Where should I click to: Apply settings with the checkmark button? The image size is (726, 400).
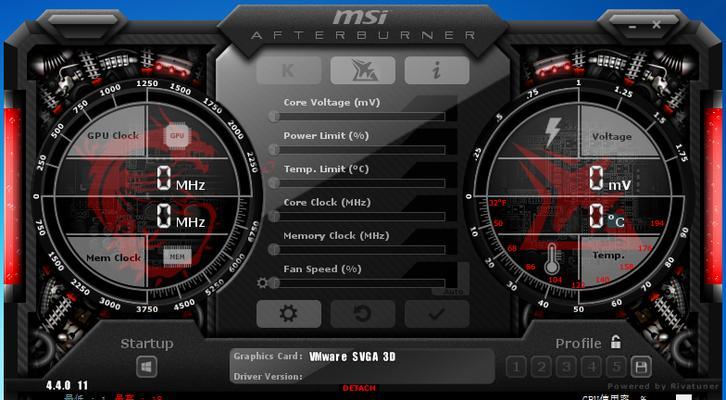pos(437,314)
